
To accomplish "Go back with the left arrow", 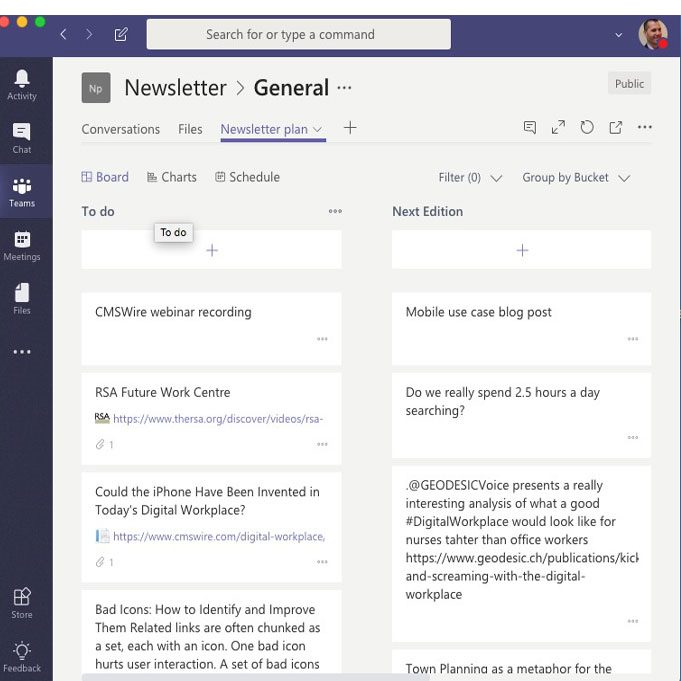I will (63, 34).
